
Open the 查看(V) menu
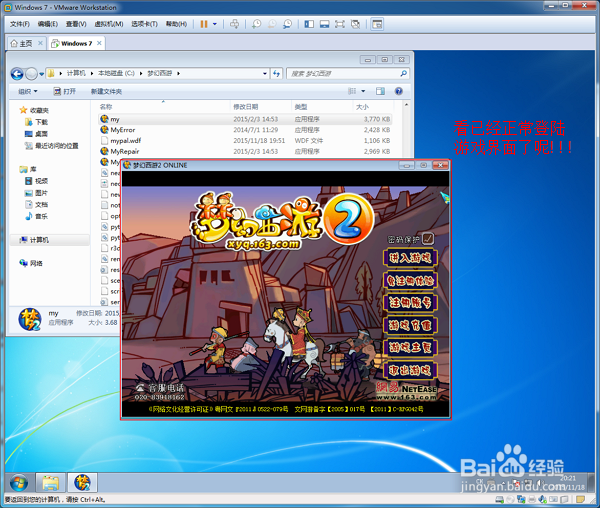point(76,24)
